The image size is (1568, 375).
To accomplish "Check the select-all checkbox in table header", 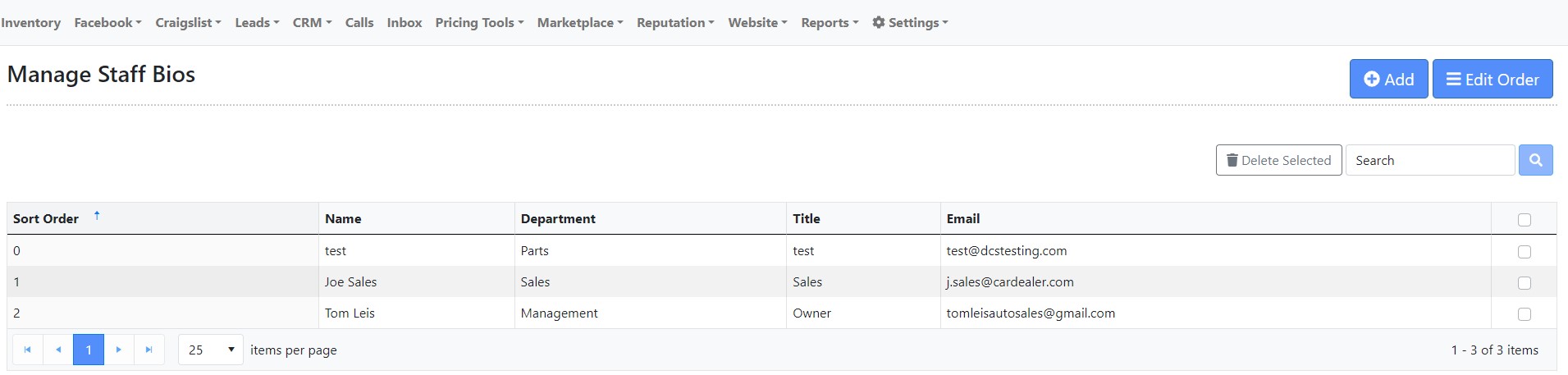I will [1524, 219].
